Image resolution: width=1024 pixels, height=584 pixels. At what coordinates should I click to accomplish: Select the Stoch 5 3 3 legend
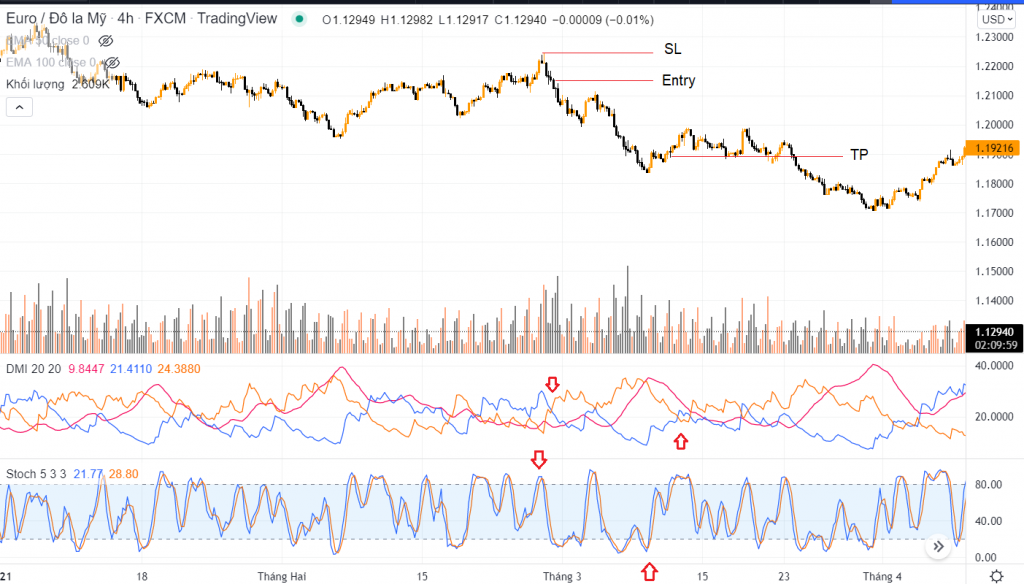click(x=36, y=471)
